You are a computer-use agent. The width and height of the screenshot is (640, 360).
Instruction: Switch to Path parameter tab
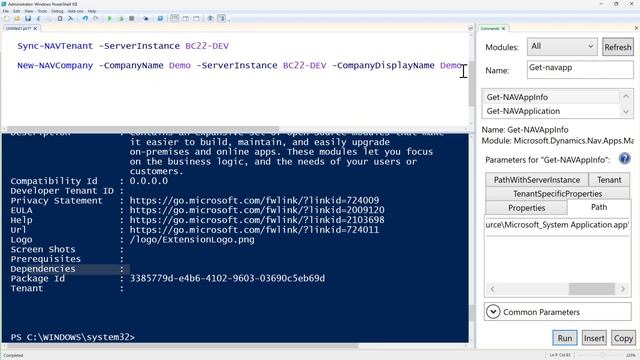(599, 207)
